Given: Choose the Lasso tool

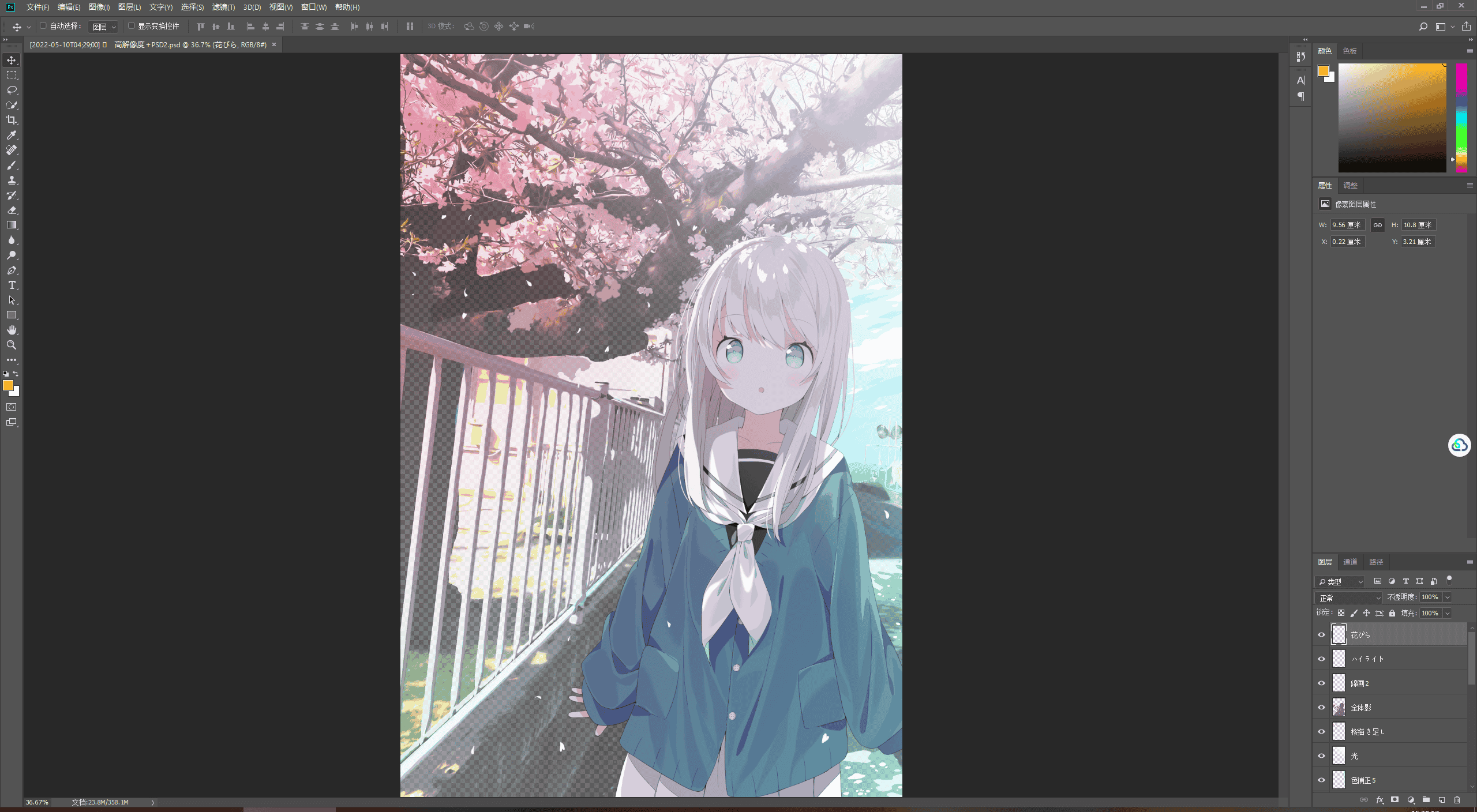Looking at the screenshot, I should 12,90.
